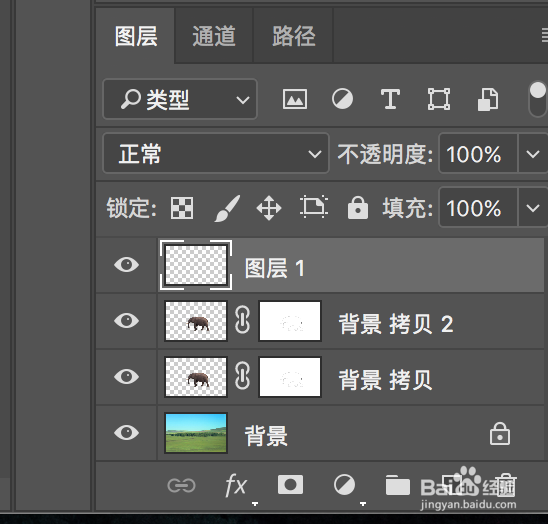This screenshot has height=524, width=548.
Task: Create a new group folder icon
Action: (398, 485)
